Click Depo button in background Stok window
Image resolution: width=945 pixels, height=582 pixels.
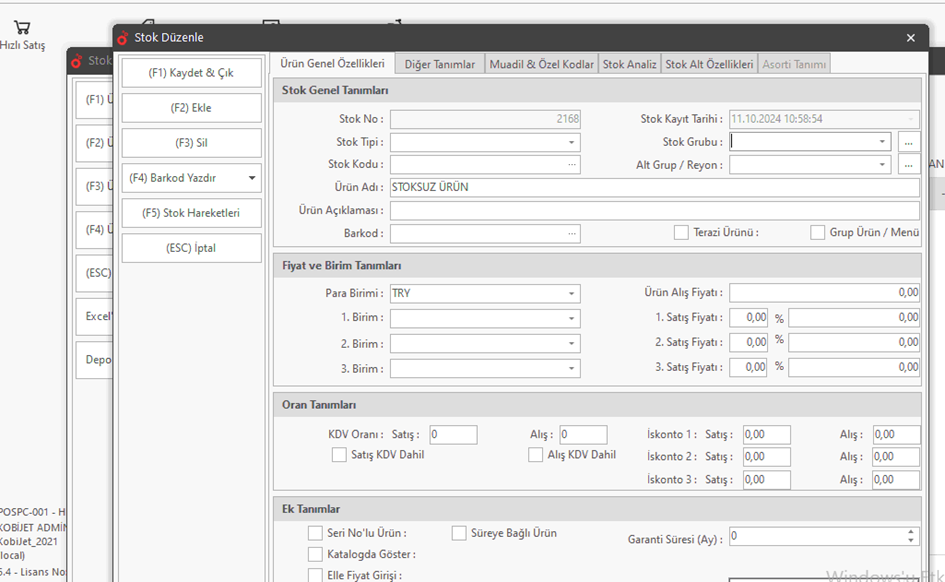(x=95, y=360)
